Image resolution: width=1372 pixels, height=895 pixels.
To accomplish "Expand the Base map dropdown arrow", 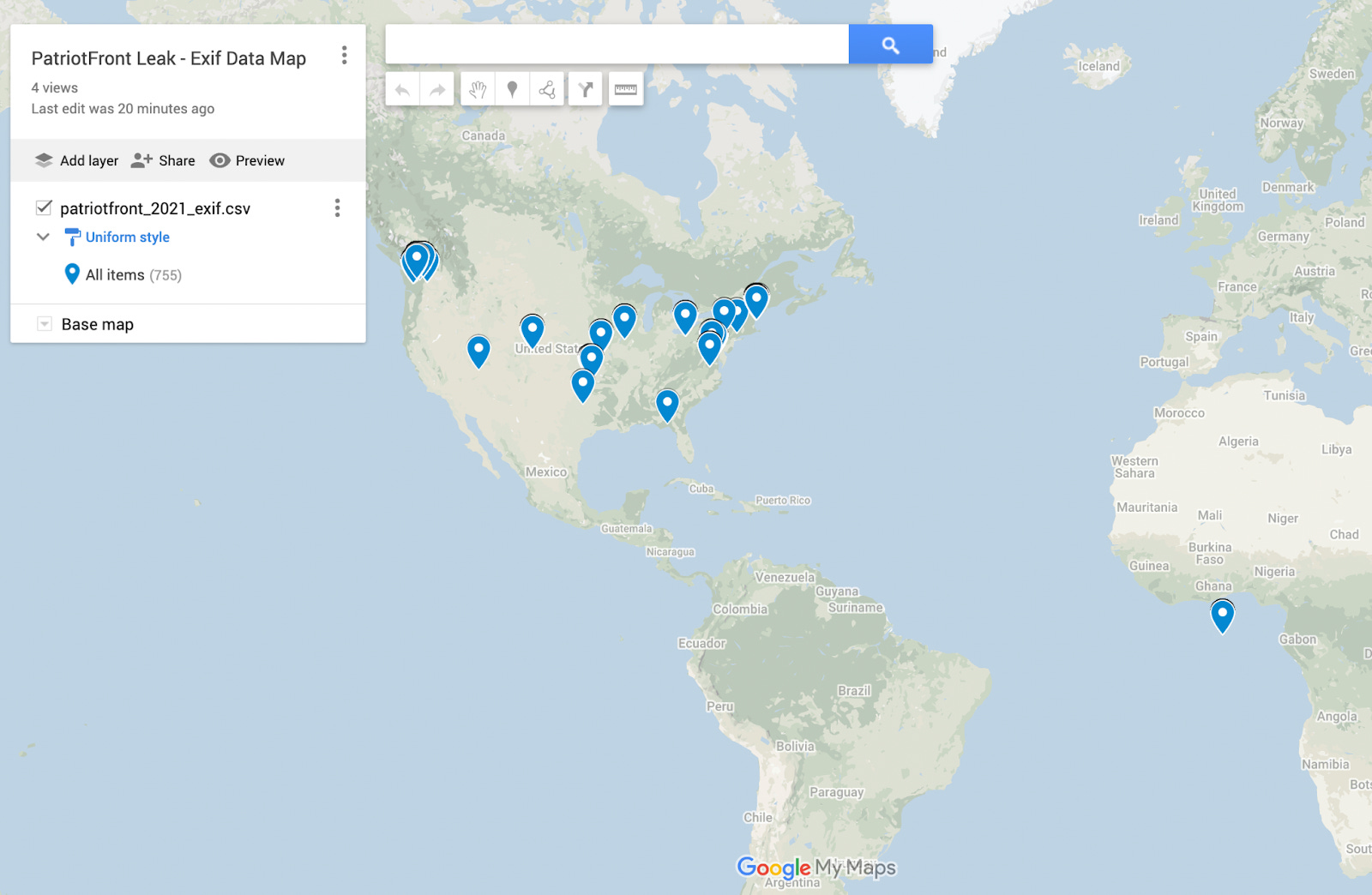I will click(x=44, y=324).
